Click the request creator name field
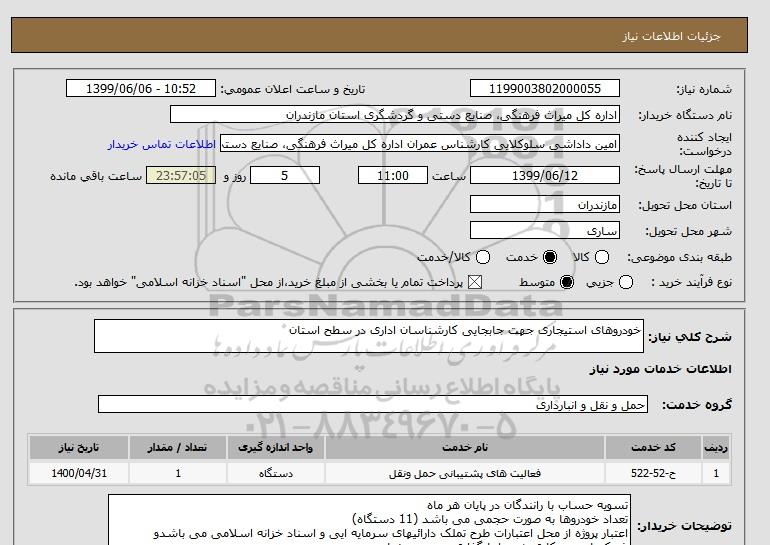770x545 pixels. point(420,144)
